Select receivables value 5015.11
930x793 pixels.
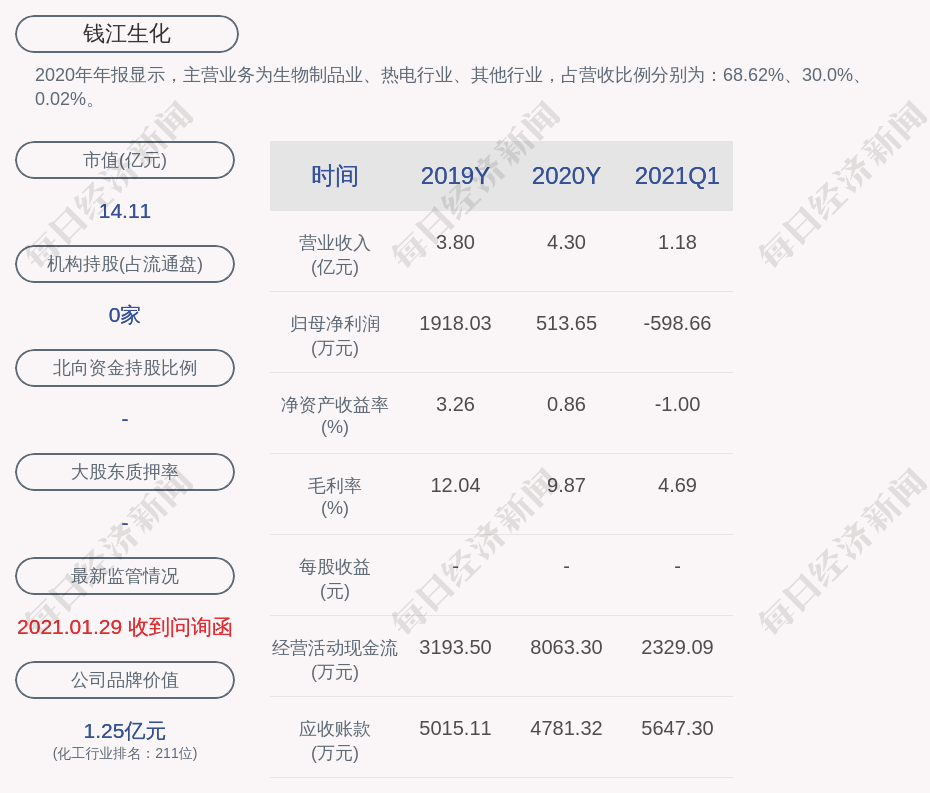click(456, 728)
